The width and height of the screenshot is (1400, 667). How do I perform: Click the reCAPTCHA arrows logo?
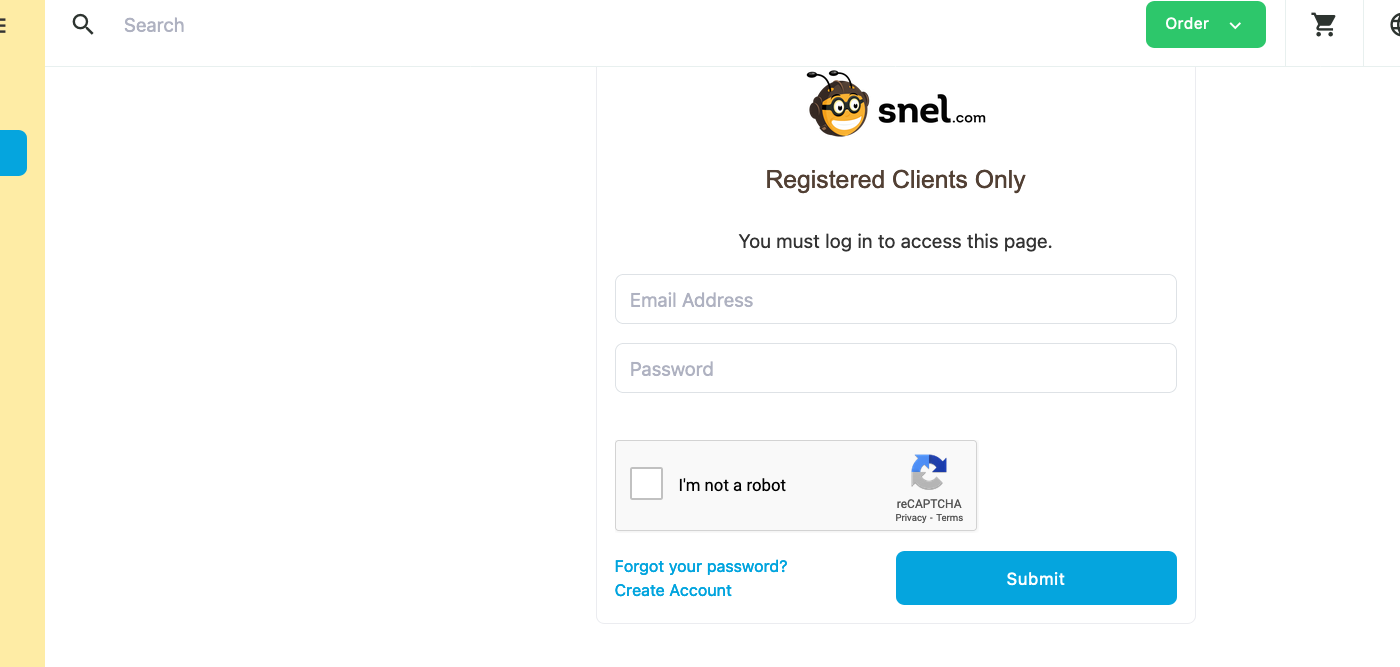[x=929, y=472]
